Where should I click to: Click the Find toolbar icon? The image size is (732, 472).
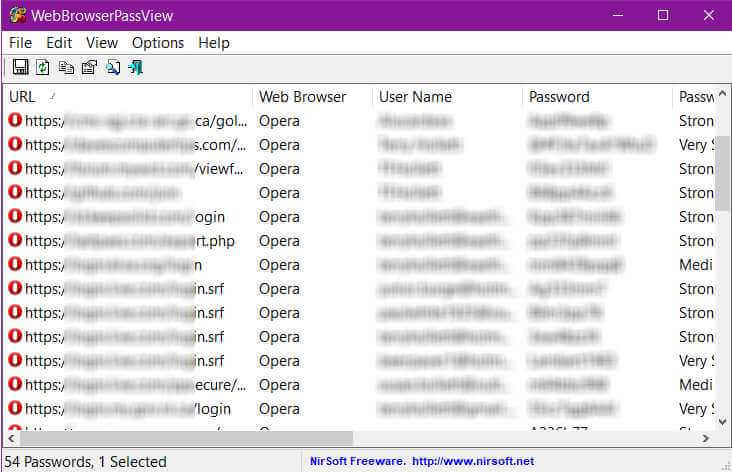pyautogui.click(x=113, y=68)
